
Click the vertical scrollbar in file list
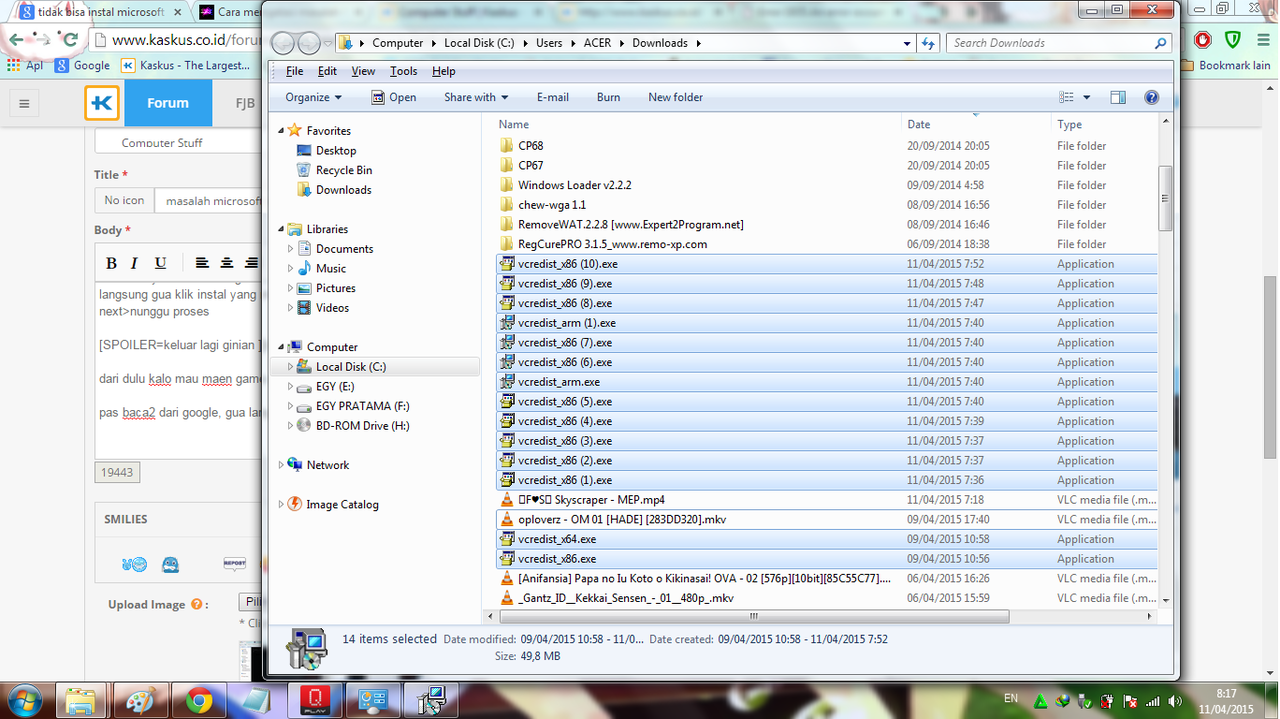[1165, 198]
